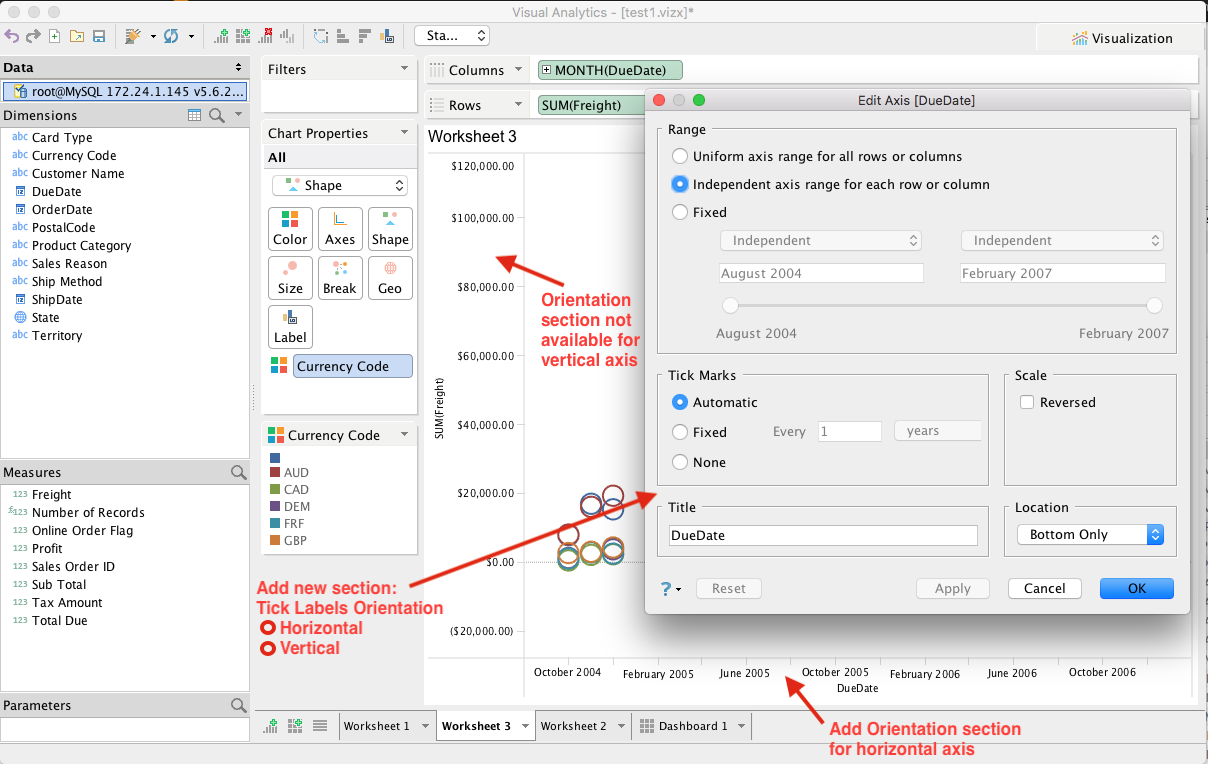Click new dashboard icon in bottom tab bar

pos(295,726)
